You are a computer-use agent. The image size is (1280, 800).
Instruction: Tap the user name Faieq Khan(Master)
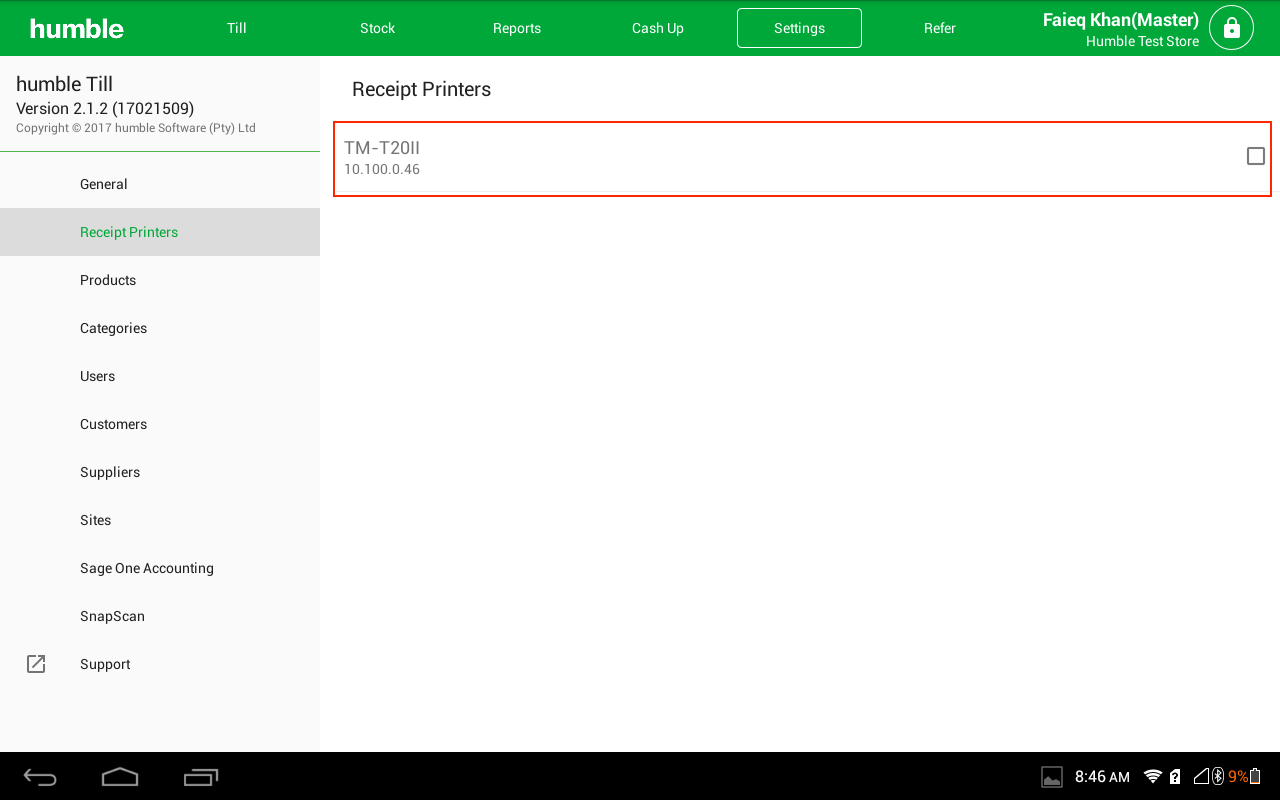click(1121, 20)
